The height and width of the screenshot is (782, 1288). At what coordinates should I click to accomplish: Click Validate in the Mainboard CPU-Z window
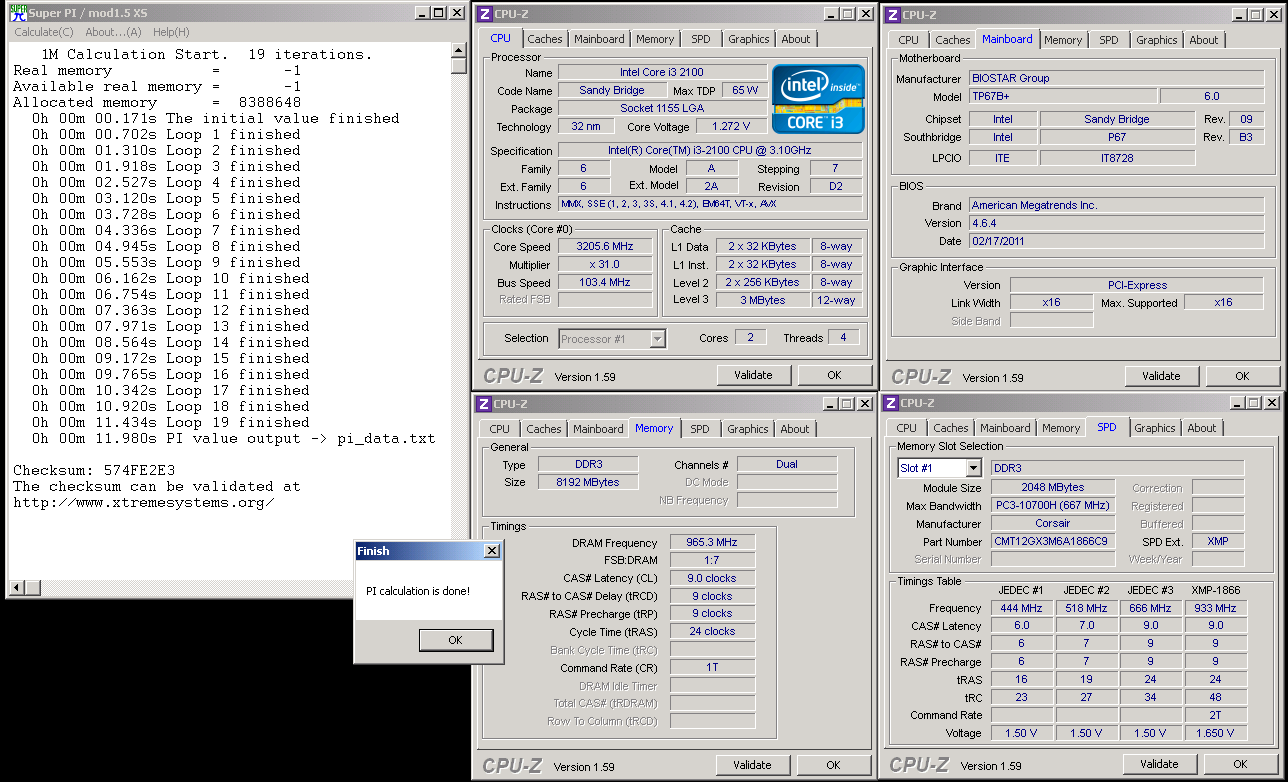tap(1161, 376)
